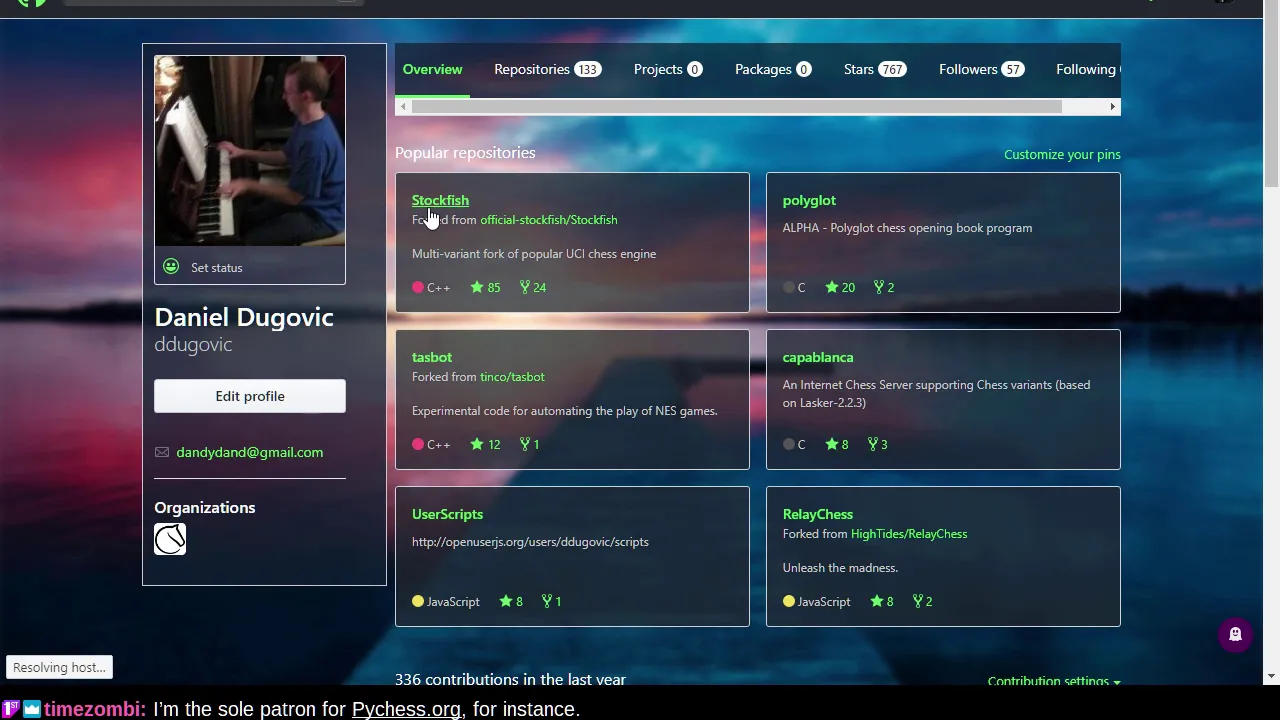Click the scrollbar down arrow

1271,677
